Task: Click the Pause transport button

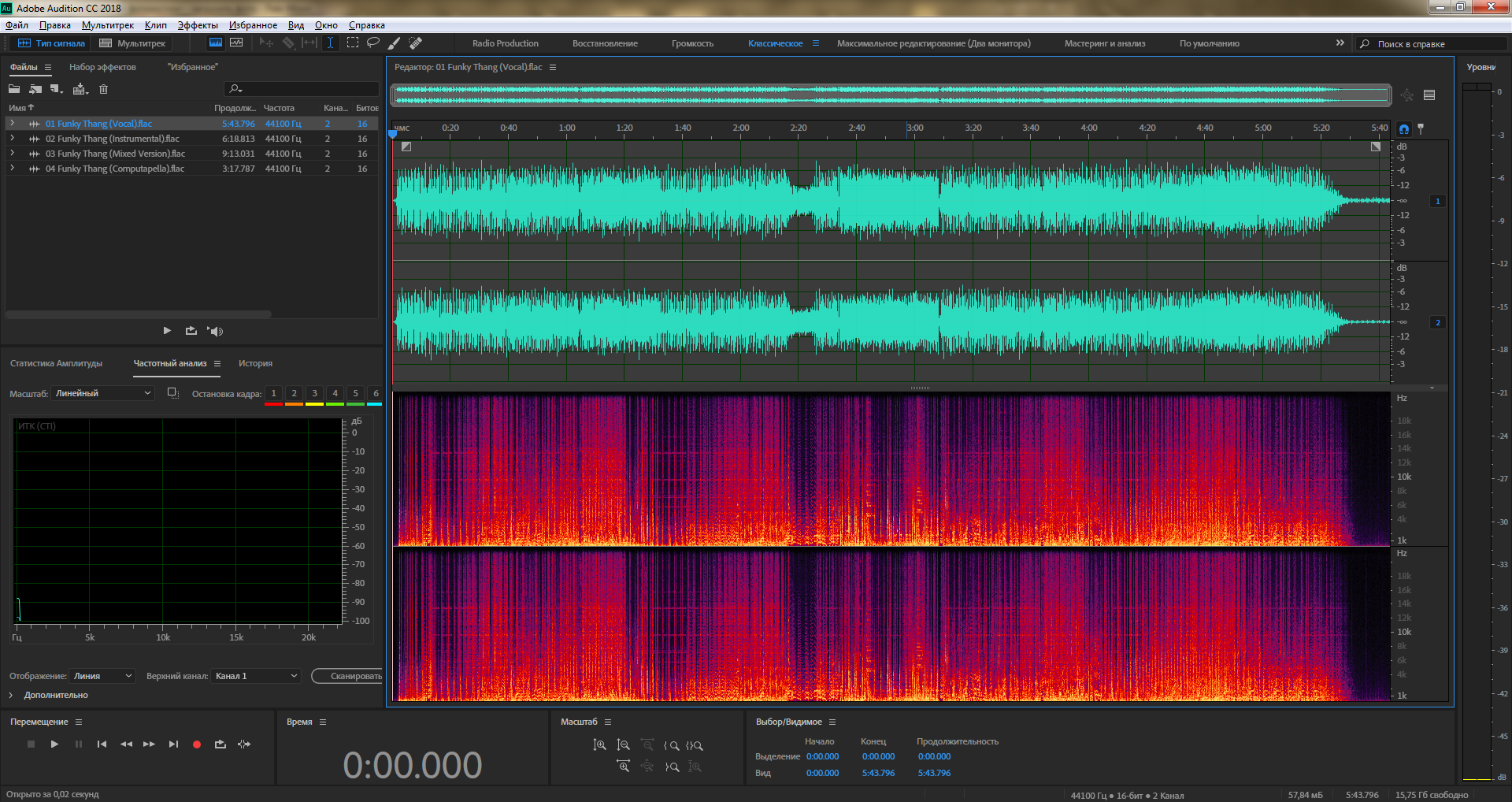Action: pyautogui.click(x=78, y=744)
